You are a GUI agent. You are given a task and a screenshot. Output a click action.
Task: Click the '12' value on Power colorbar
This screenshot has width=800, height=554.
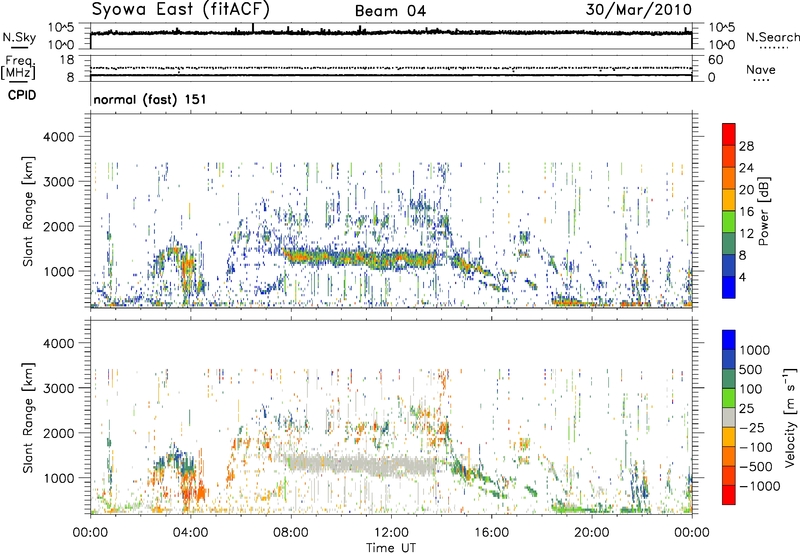(746, 234)
